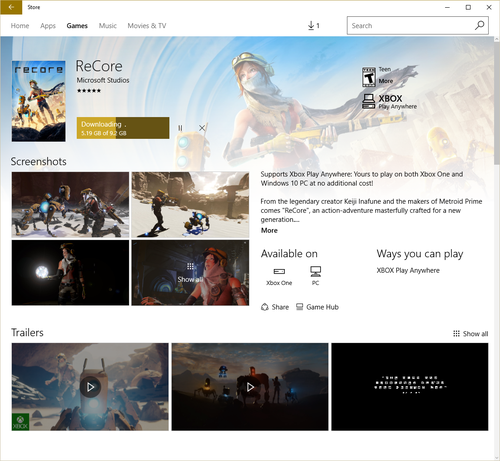This screenshot has height=461, width=500.
Task: Click the PC monitor icon
Action: coord(315,271)
